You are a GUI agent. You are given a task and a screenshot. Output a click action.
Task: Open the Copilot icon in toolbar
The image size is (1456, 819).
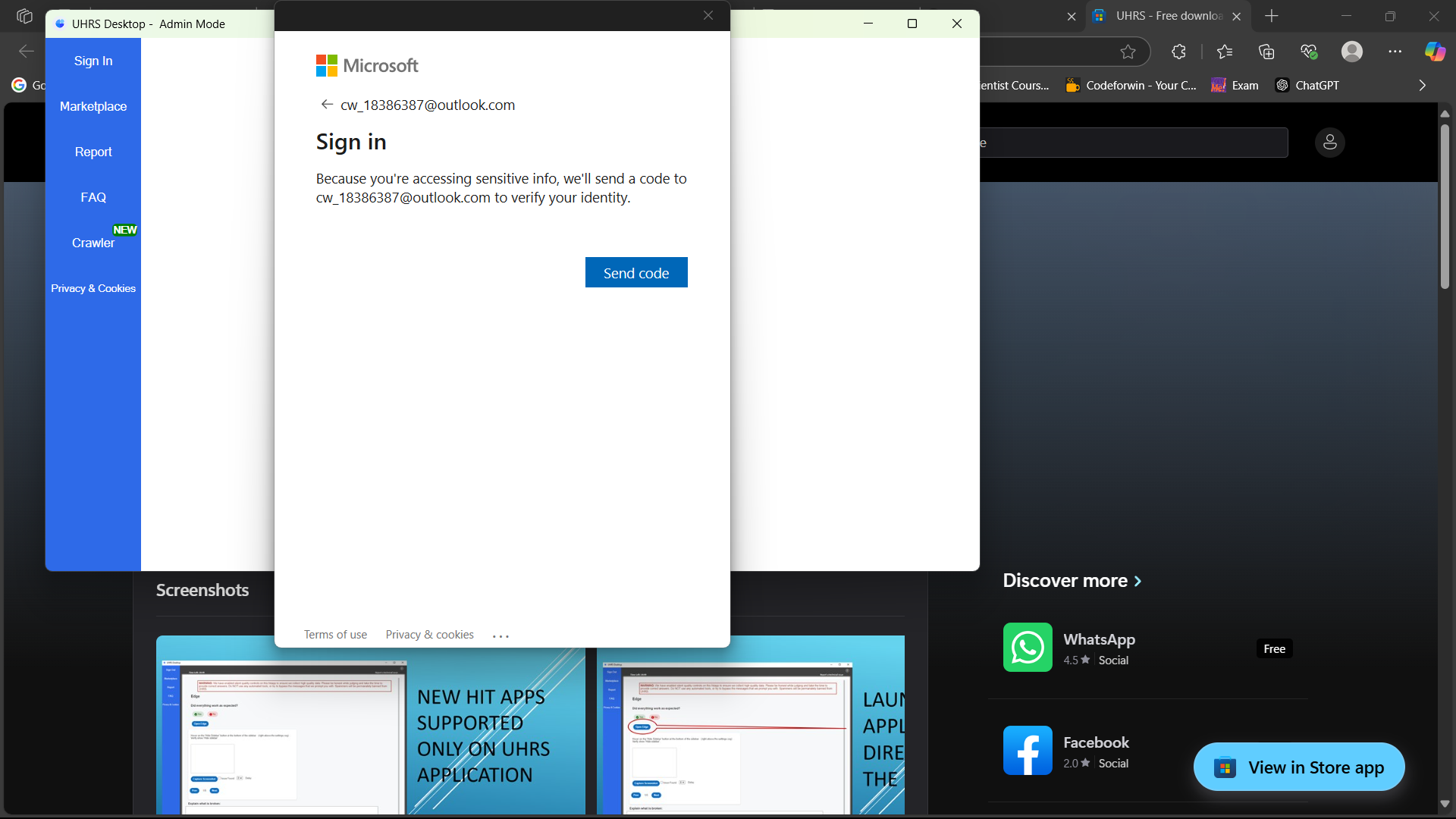[x=1434, y=52]
